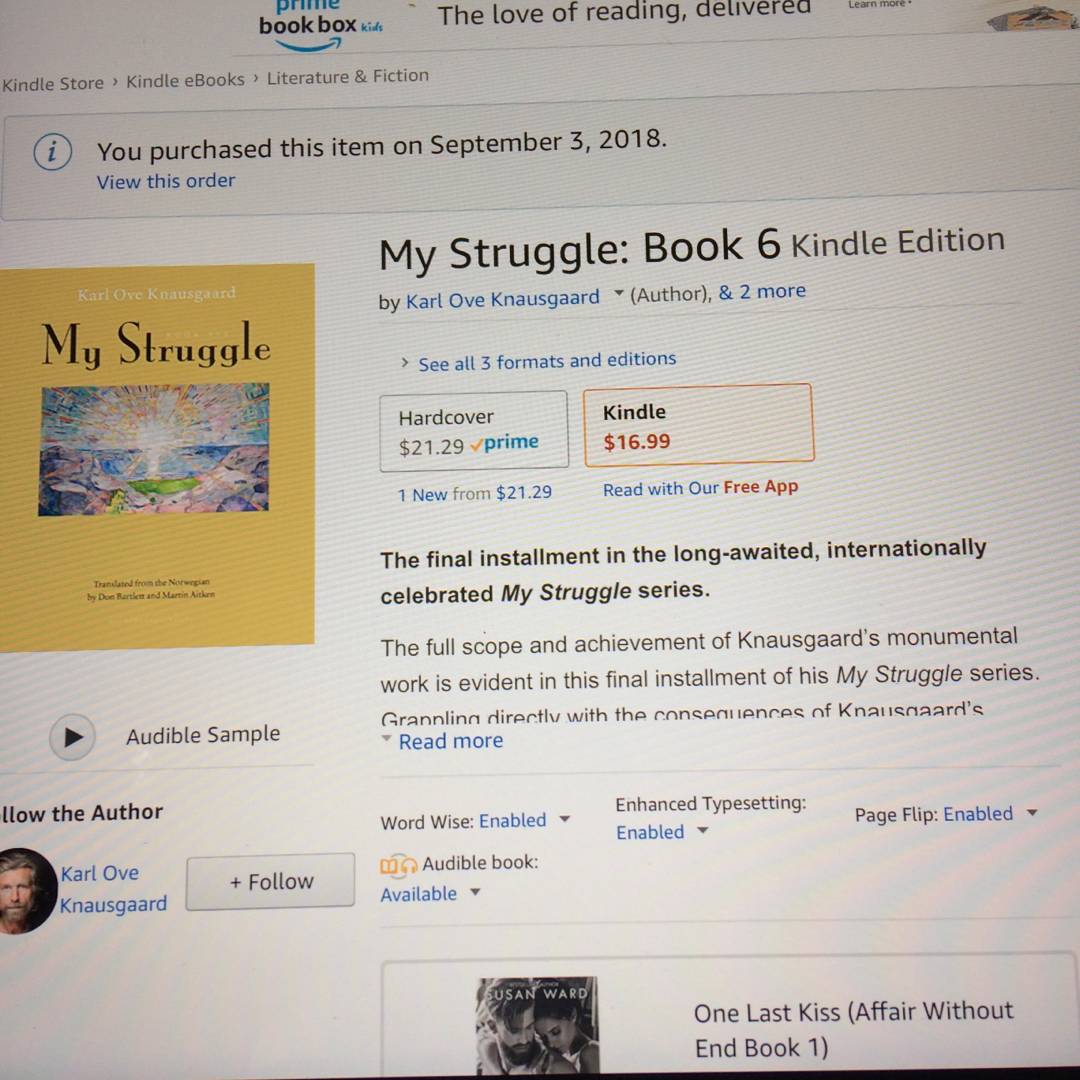Expand See all 3 formats and editions
This screenshot has height=1080, width=1080.
coord(538,361)
